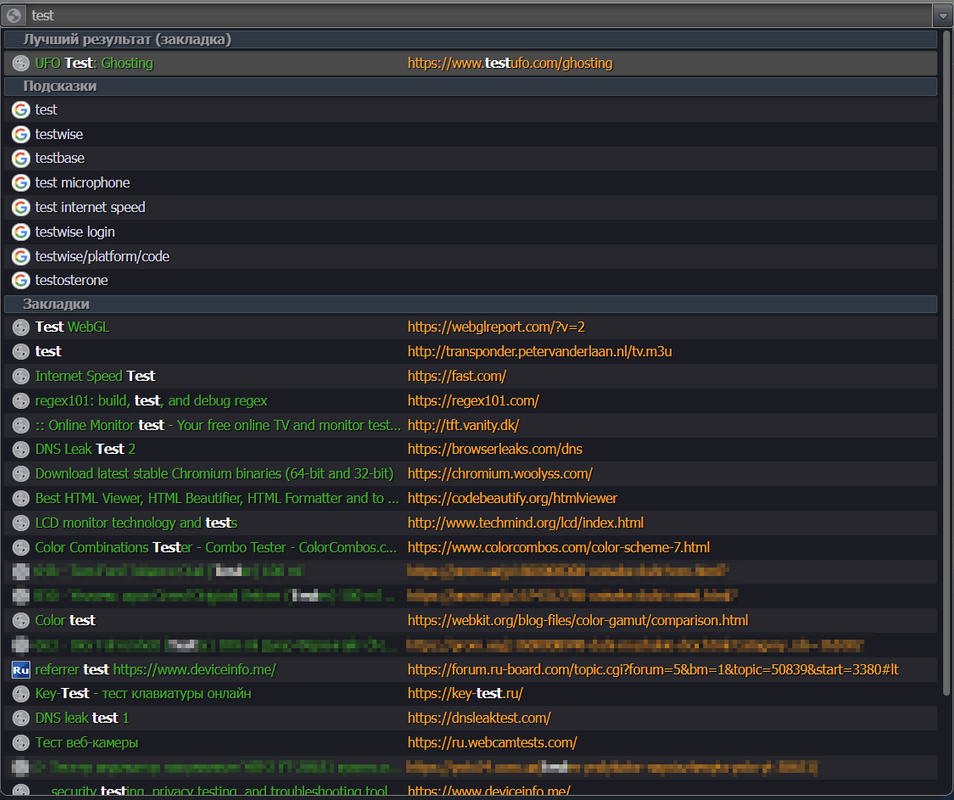The height and width of the screenshot is (800, 954).
Task: Click the Google icon beside 'testosterone' suggestion
Action: [x=21, y=280]
